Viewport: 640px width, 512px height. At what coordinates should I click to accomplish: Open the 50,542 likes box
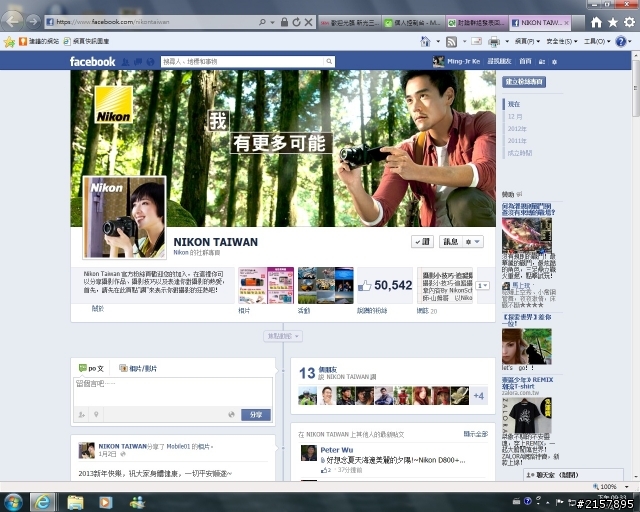pyautogui.click(x=385, y=285)
